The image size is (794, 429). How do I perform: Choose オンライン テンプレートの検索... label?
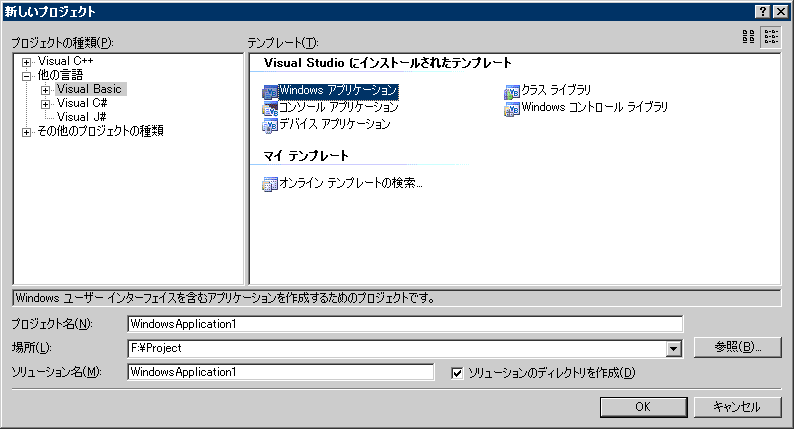(x=350, y=183)
